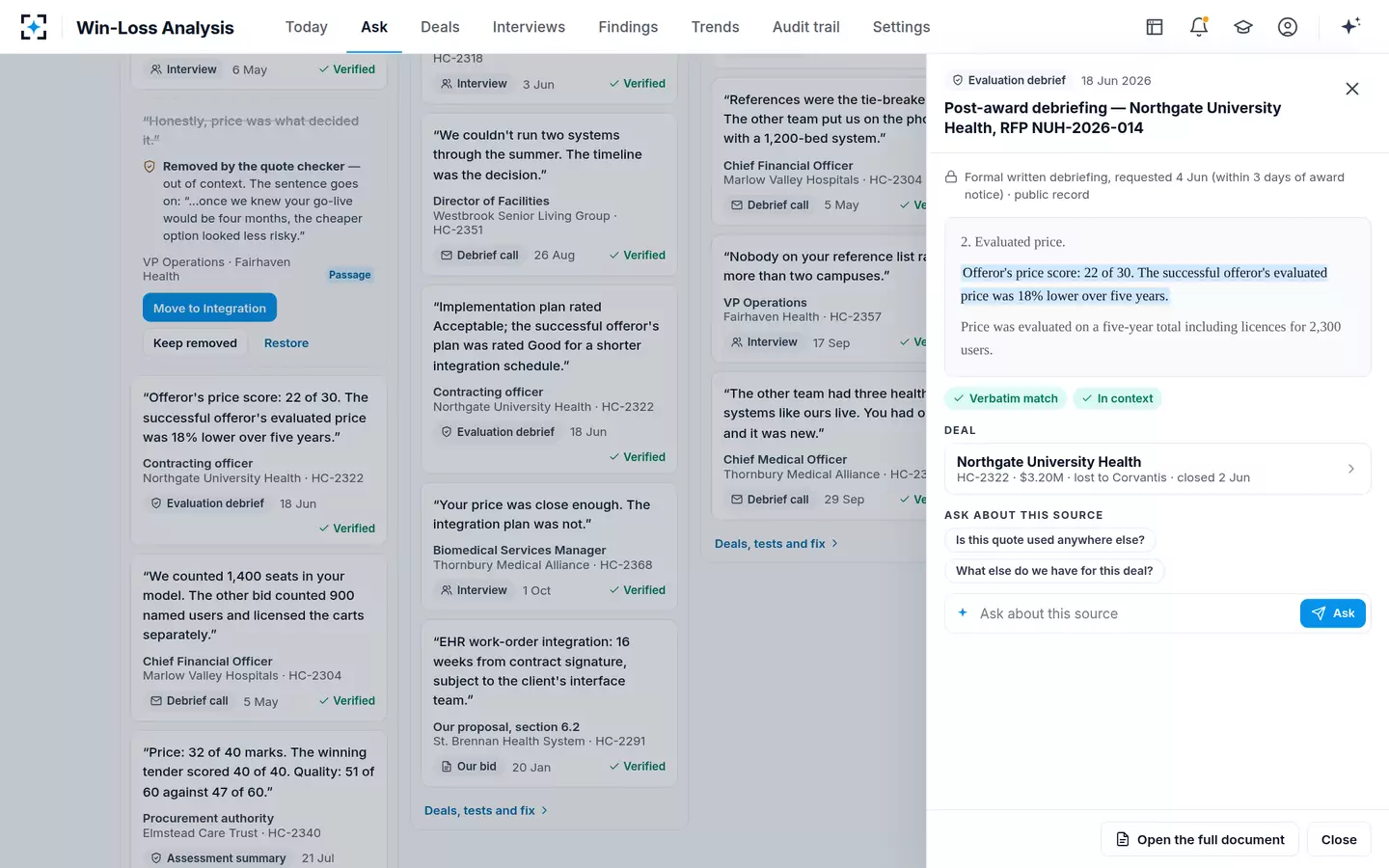Viewport: 1389px width, 868px height.
Task: Open the quote card 'We counted 1,400 seats'
Action: [259, 637]
